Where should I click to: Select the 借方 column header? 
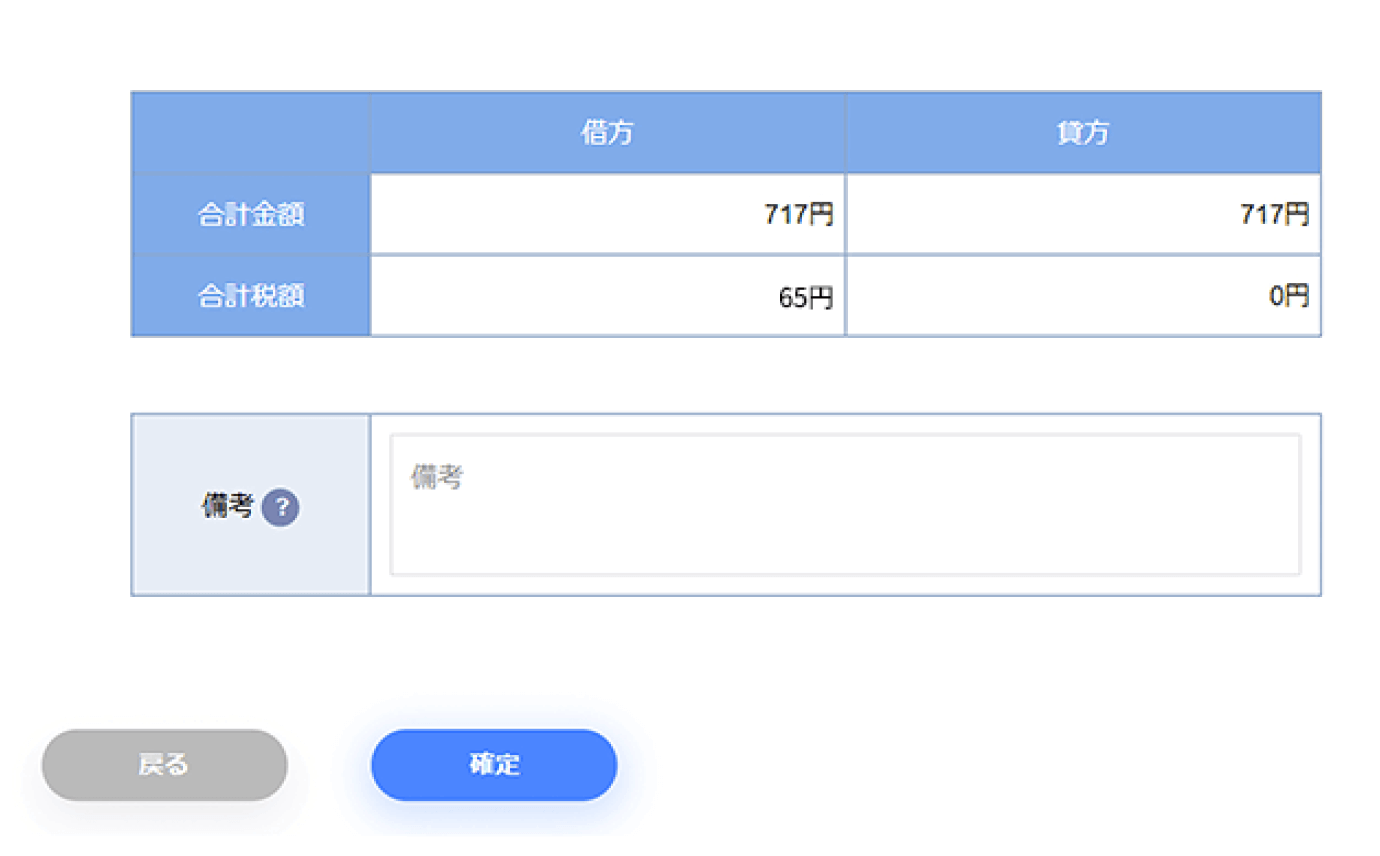tap(607, 133)
